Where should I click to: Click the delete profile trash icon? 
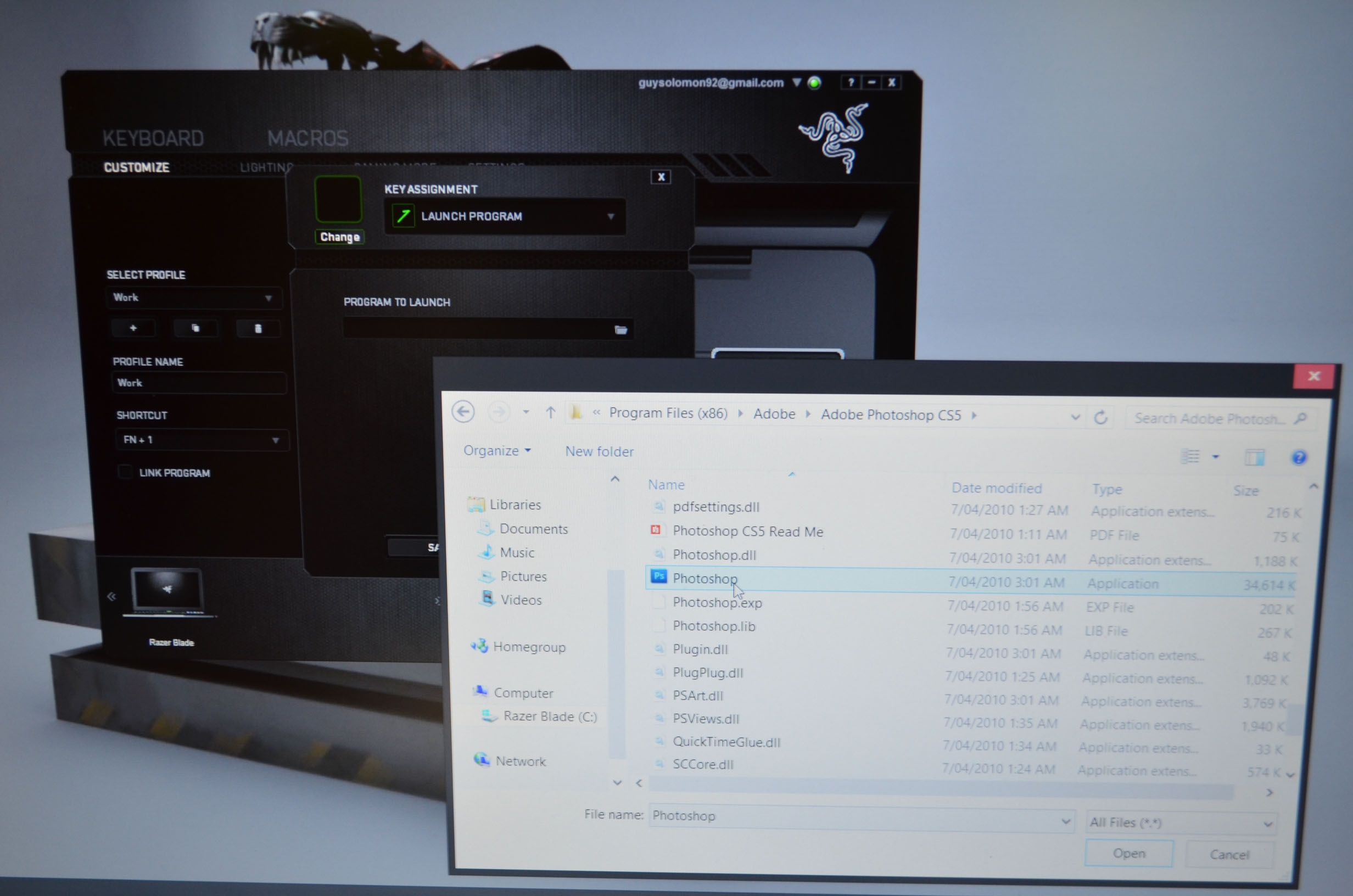pyautogui.click(x=258, y=328)
